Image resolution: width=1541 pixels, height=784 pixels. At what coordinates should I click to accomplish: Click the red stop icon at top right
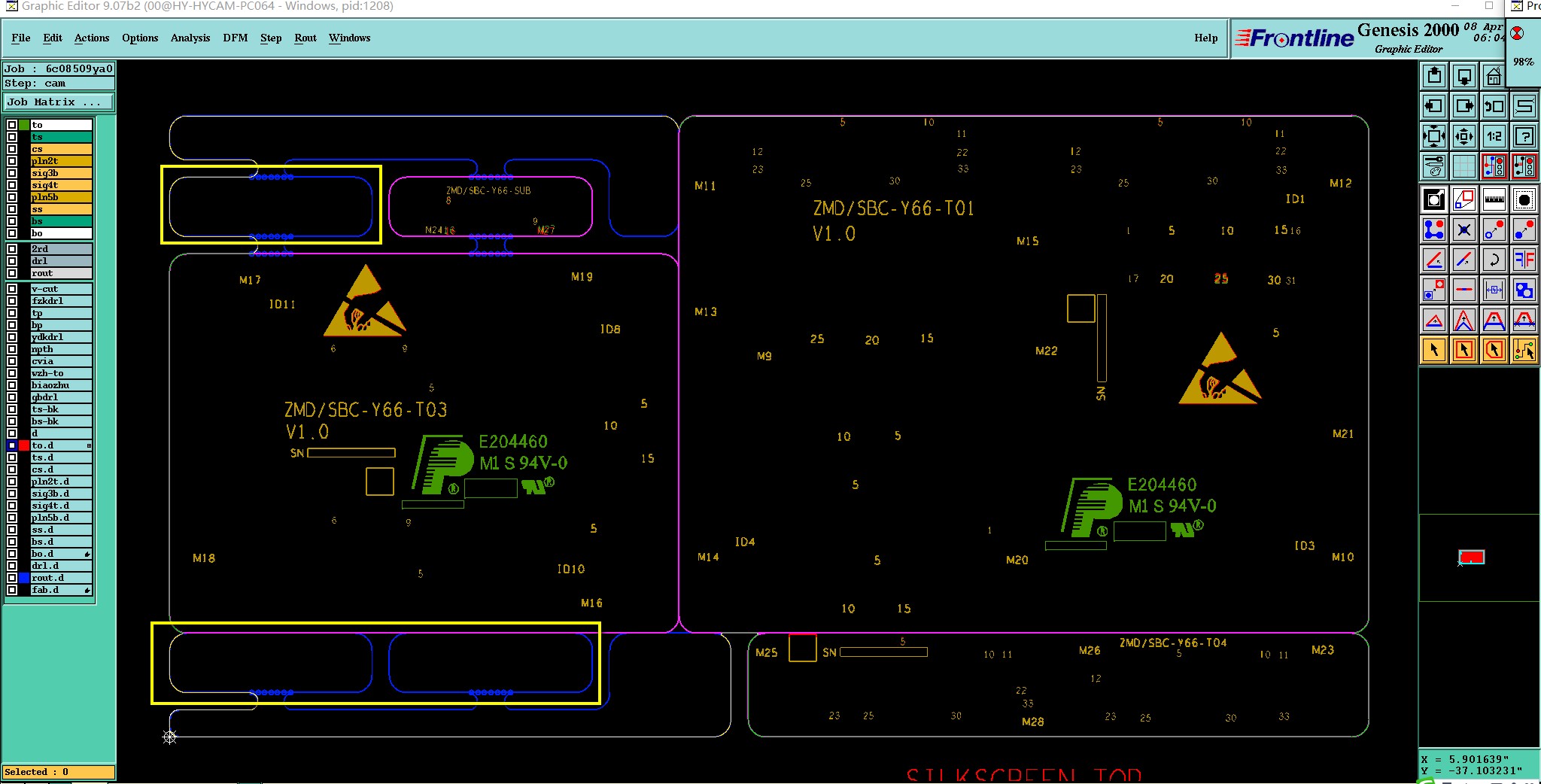pos(1517,33)
